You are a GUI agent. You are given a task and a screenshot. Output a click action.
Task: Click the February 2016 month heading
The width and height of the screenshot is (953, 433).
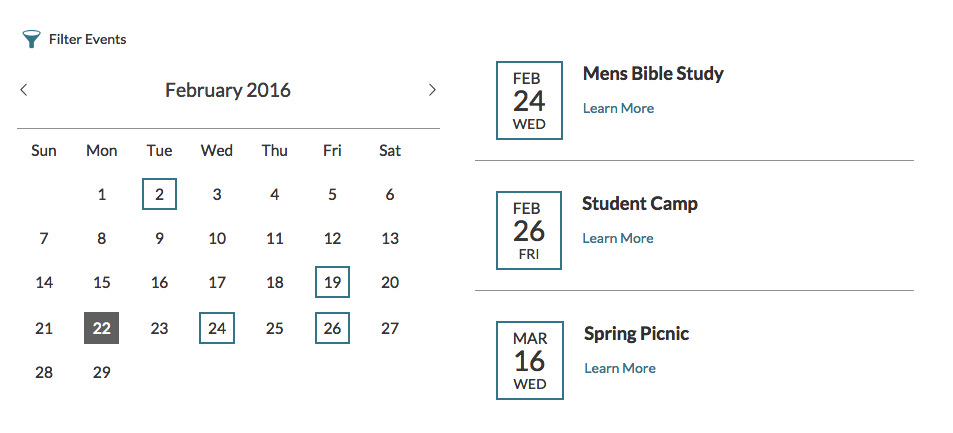coord(228,90)
